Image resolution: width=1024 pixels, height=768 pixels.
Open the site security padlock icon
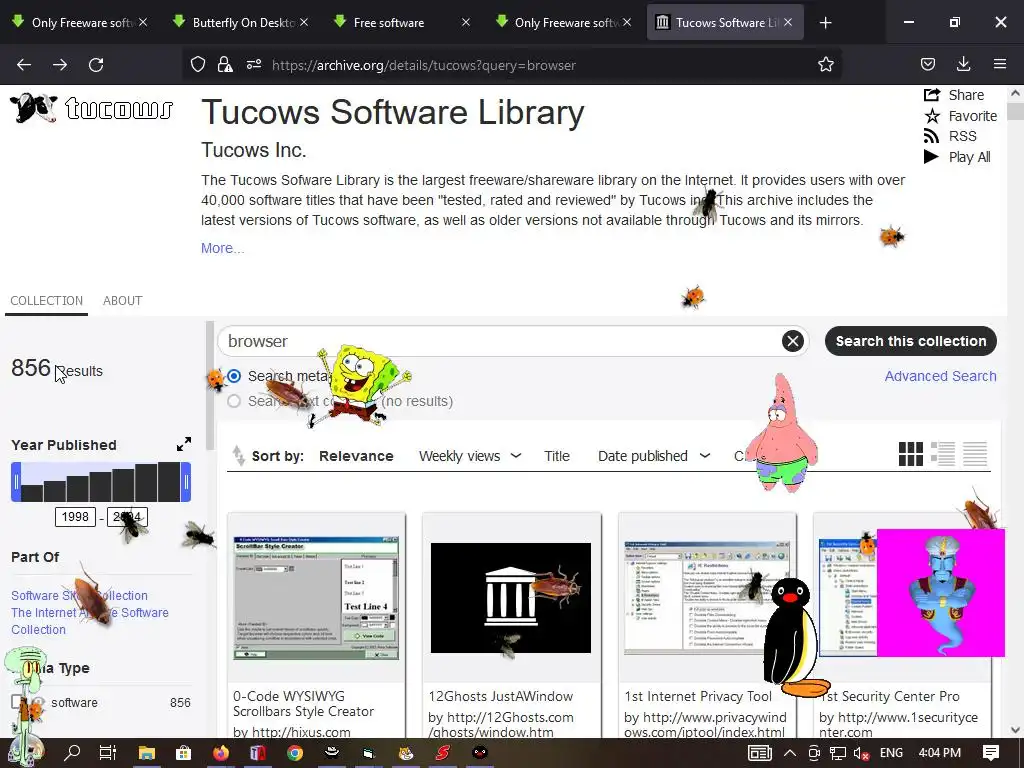point(225,65)
